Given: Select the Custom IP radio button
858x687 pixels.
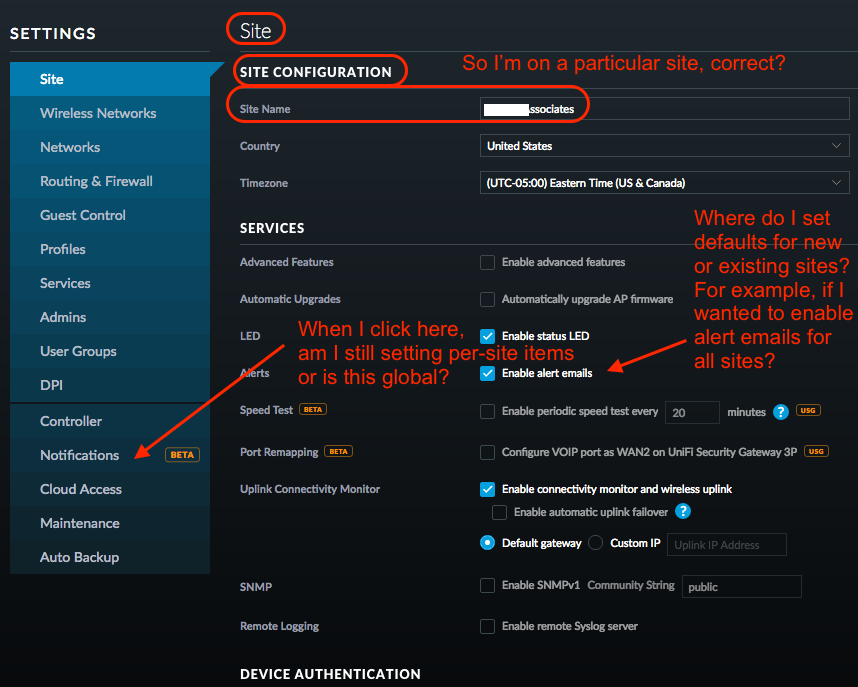Looking at the screenshot, I should point(596,543).
